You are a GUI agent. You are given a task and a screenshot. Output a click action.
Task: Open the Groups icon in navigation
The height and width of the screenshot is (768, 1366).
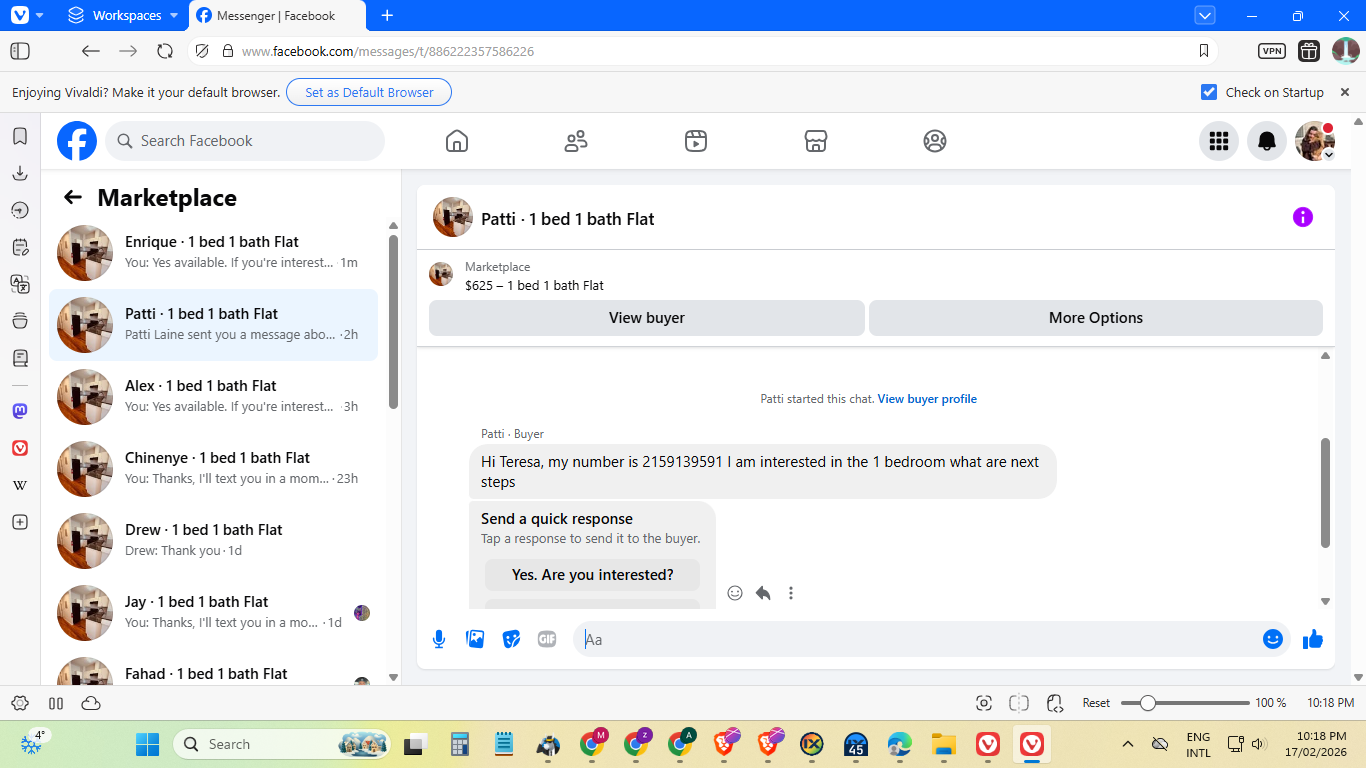935,141
